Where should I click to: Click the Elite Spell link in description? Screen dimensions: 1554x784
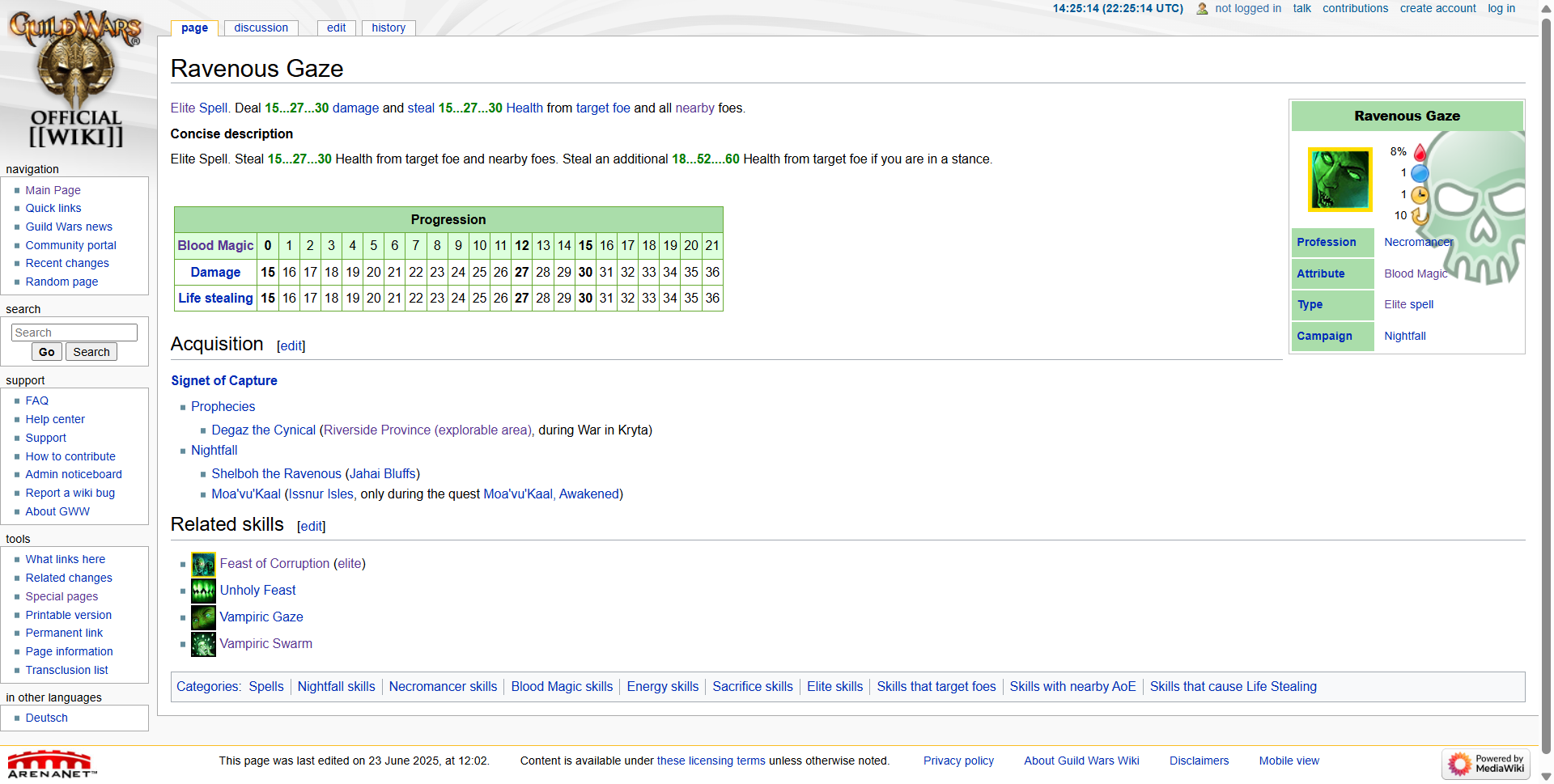[199, 108]
